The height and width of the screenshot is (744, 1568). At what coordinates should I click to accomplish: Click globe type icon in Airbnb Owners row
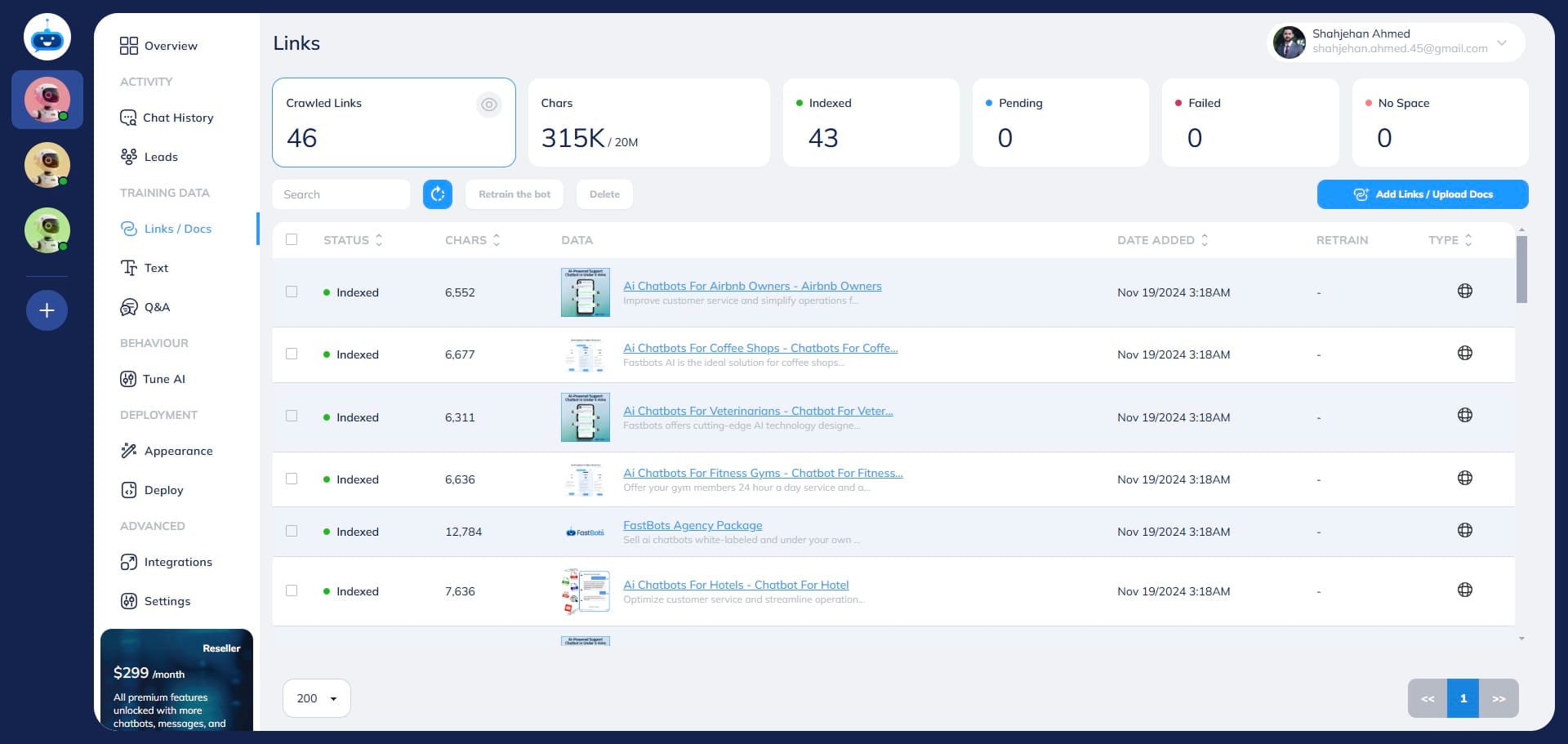pos(1465,292)
